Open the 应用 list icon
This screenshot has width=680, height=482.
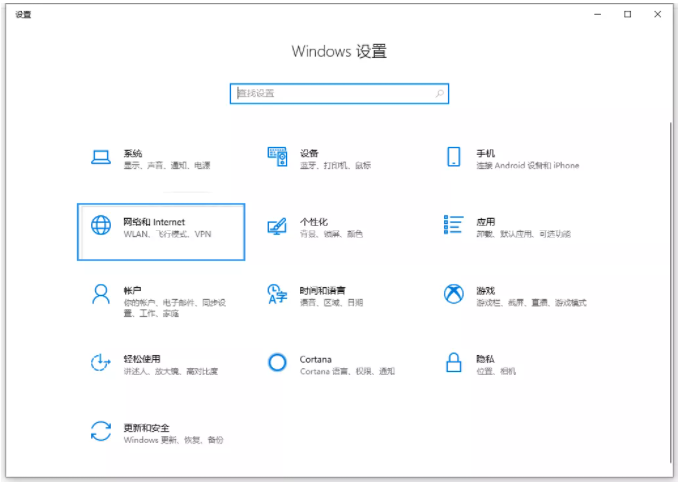[454, 225]
